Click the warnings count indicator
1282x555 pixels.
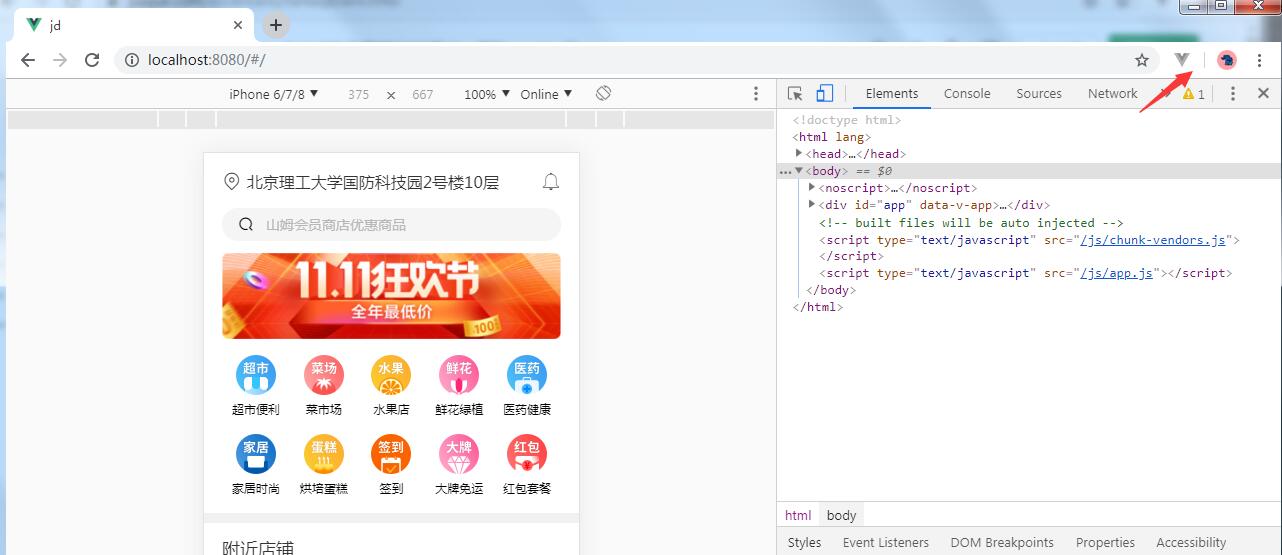click(x=1194, y=94)
